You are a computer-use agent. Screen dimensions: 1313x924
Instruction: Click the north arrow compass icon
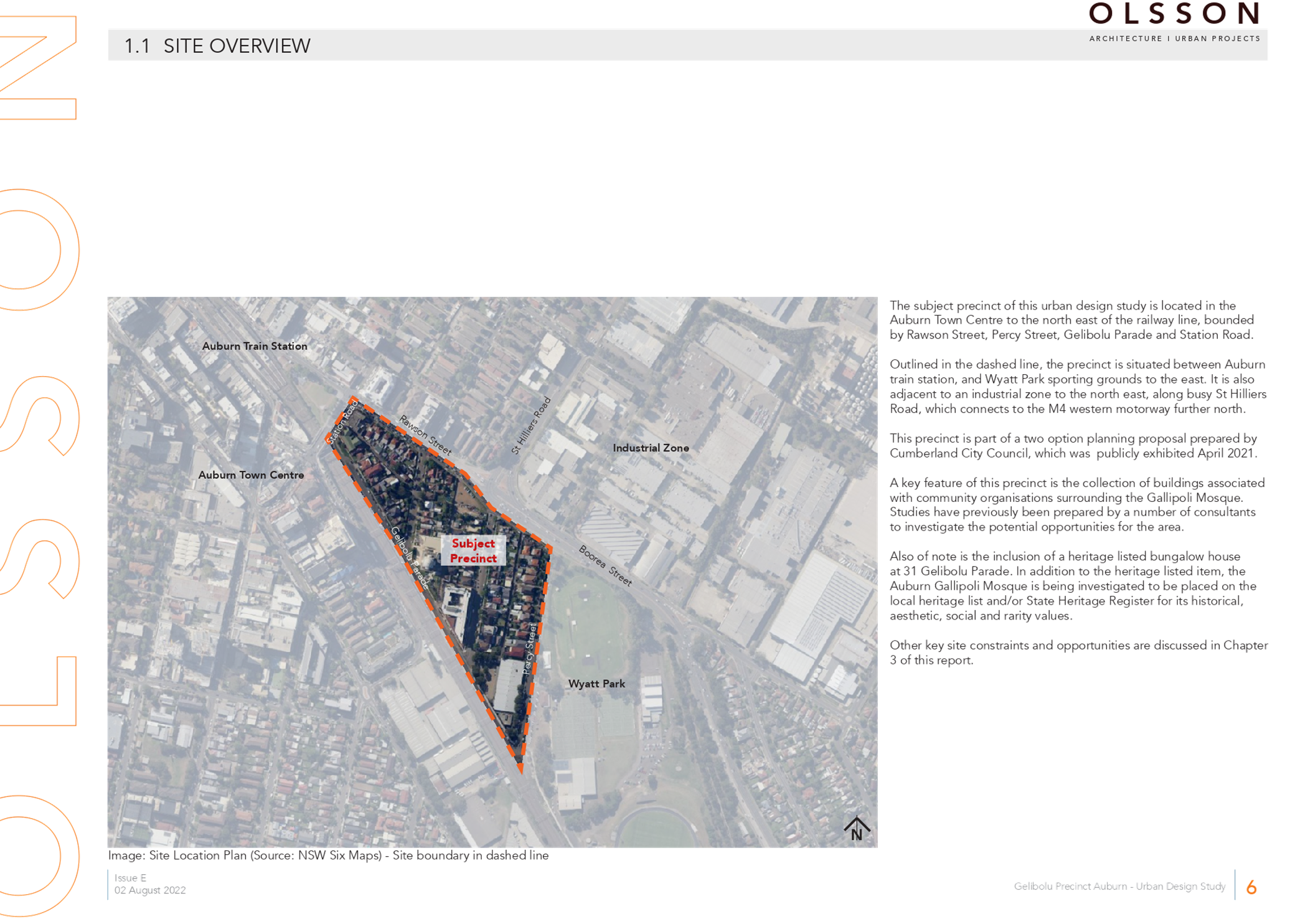pos(857,829)
